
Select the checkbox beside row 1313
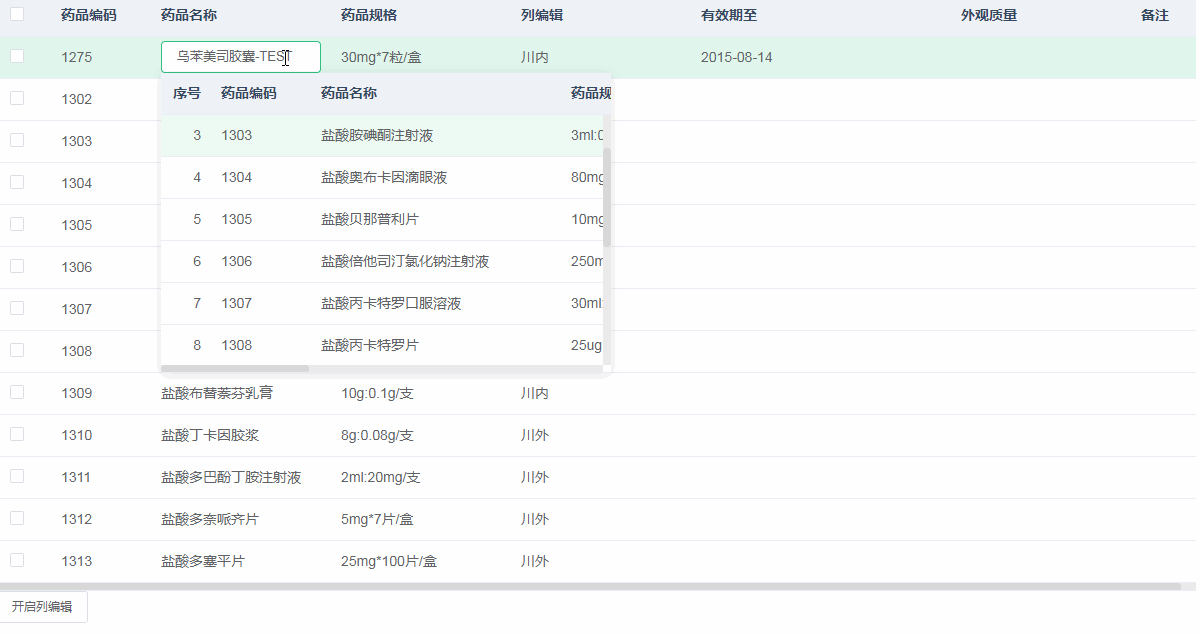pos(17,560)
